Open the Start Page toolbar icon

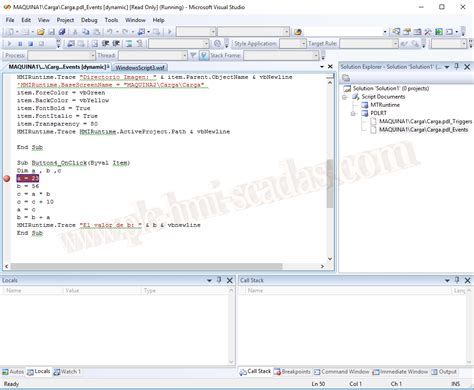(439, 32)
